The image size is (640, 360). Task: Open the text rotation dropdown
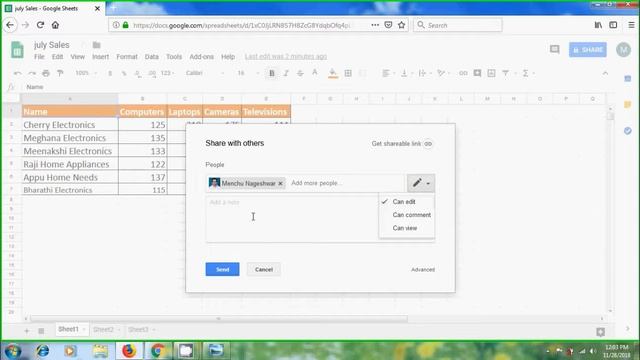click(443, 73)
